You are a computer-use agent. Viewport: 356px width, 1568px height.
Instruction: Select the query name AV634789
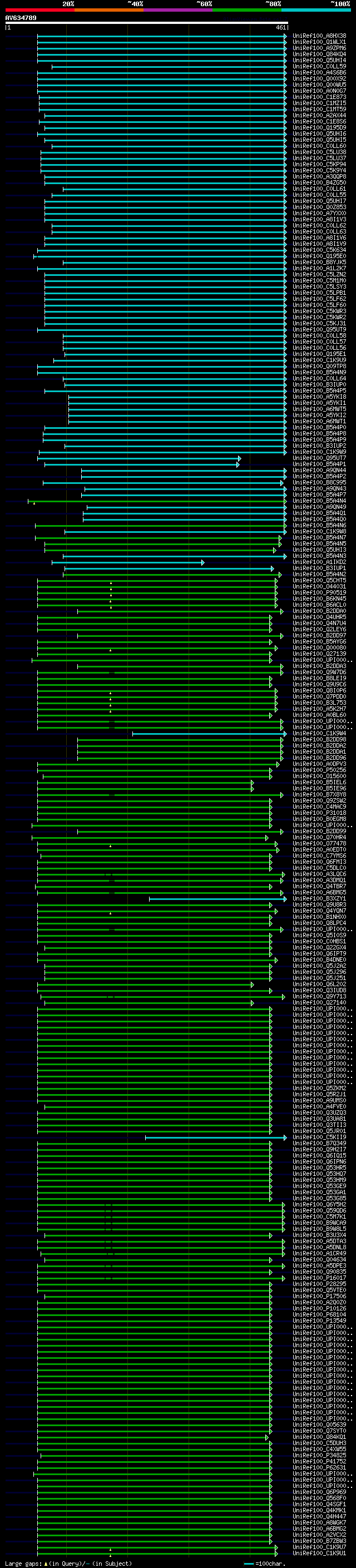21,18
